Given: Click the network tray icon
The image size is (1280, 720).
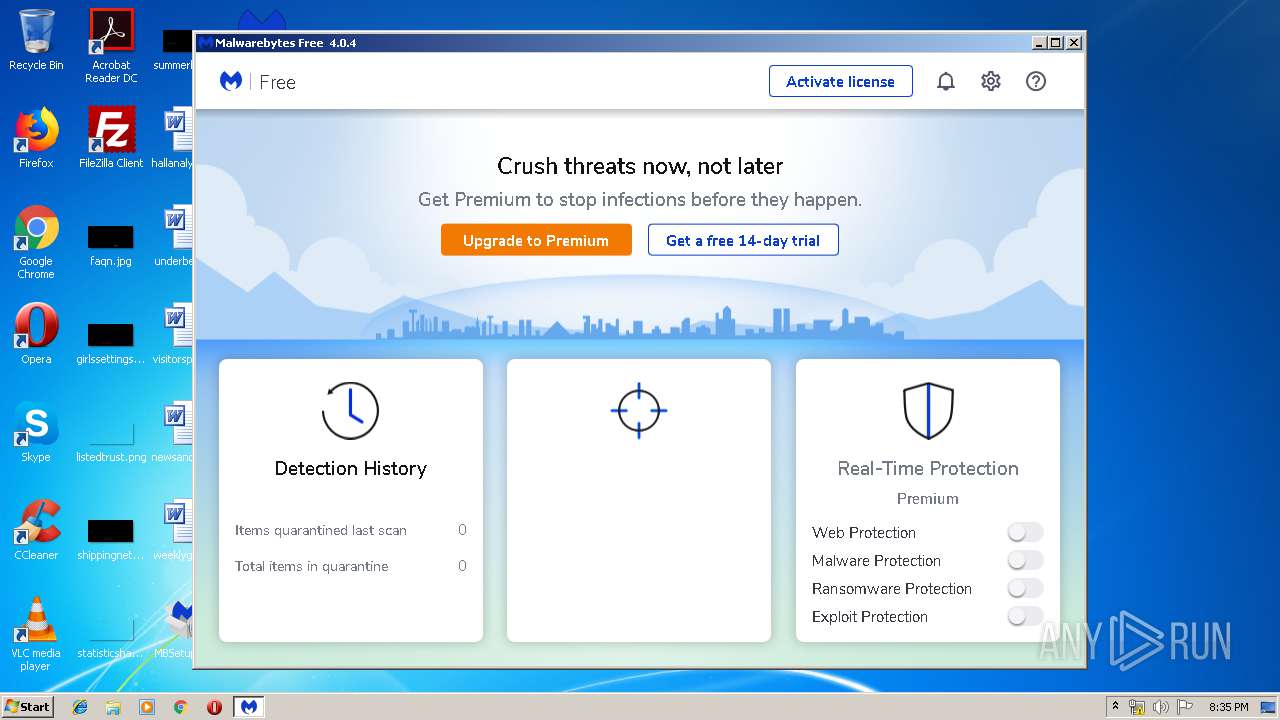Looking at the screenshot, I should [x=1137, y=707].
